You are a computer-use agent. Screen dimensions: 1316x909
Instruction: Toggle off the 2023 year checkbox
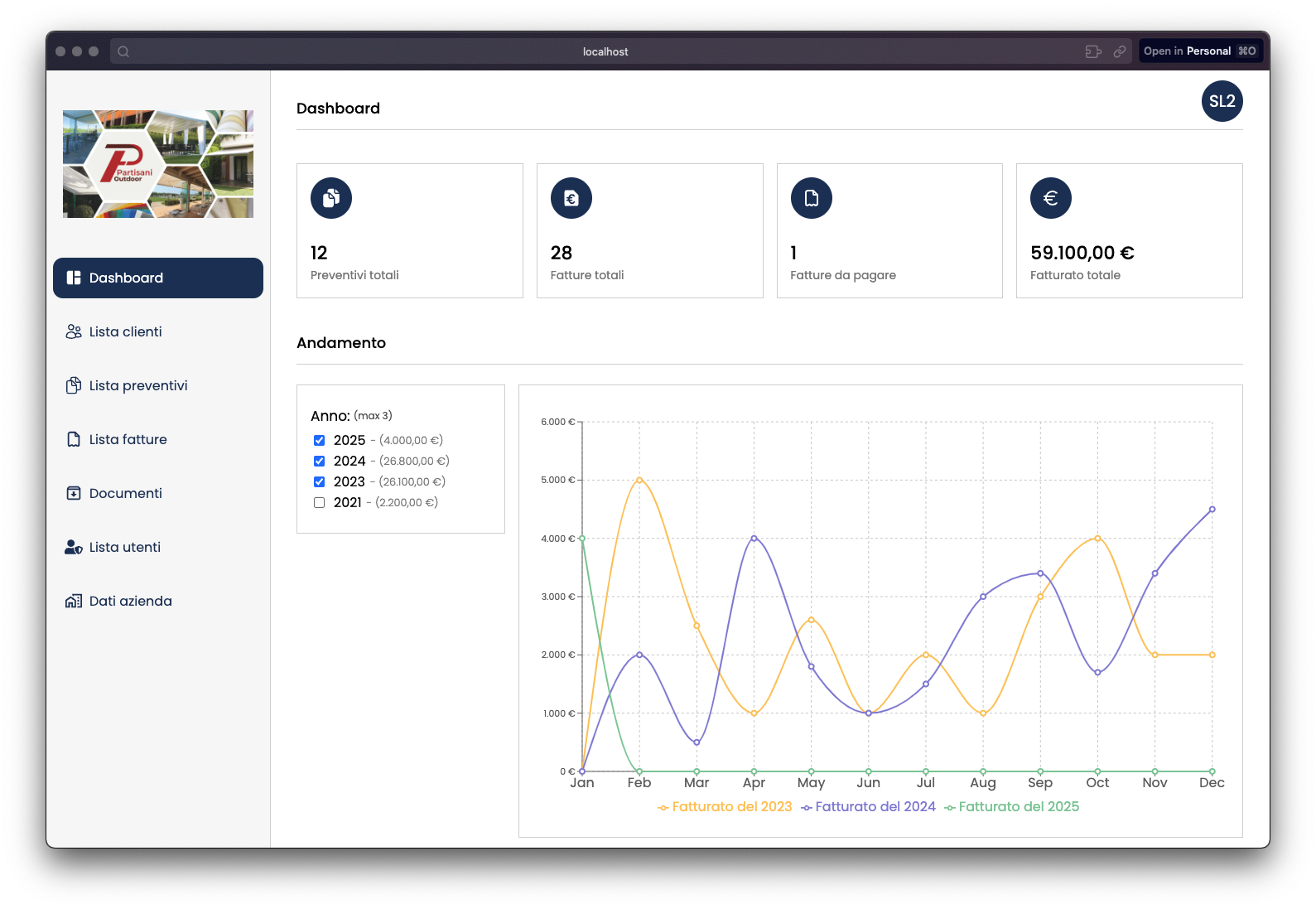tap(319, 482)
